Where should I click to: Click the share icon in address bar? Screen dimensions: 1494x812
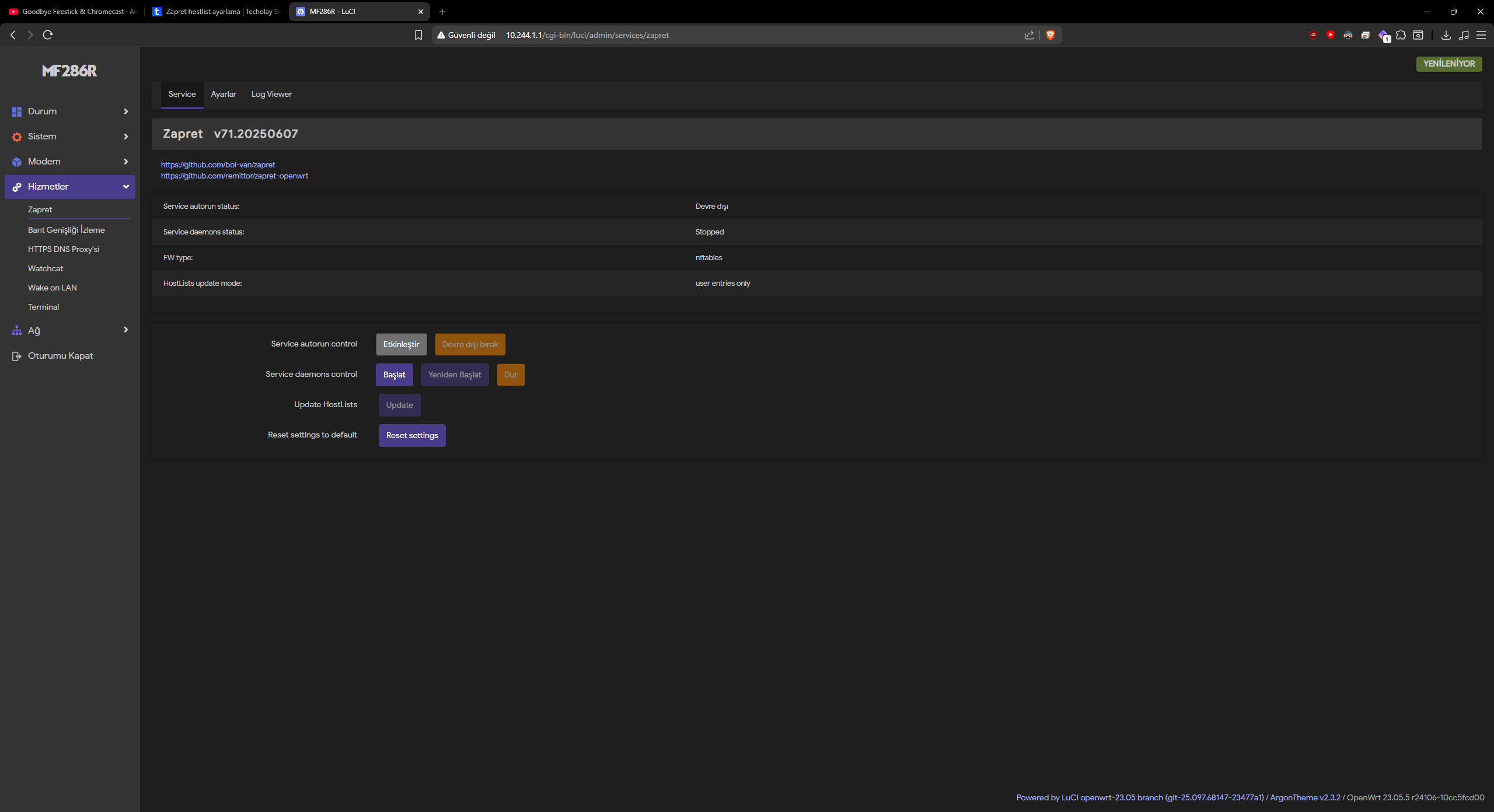coord(1029,35)
